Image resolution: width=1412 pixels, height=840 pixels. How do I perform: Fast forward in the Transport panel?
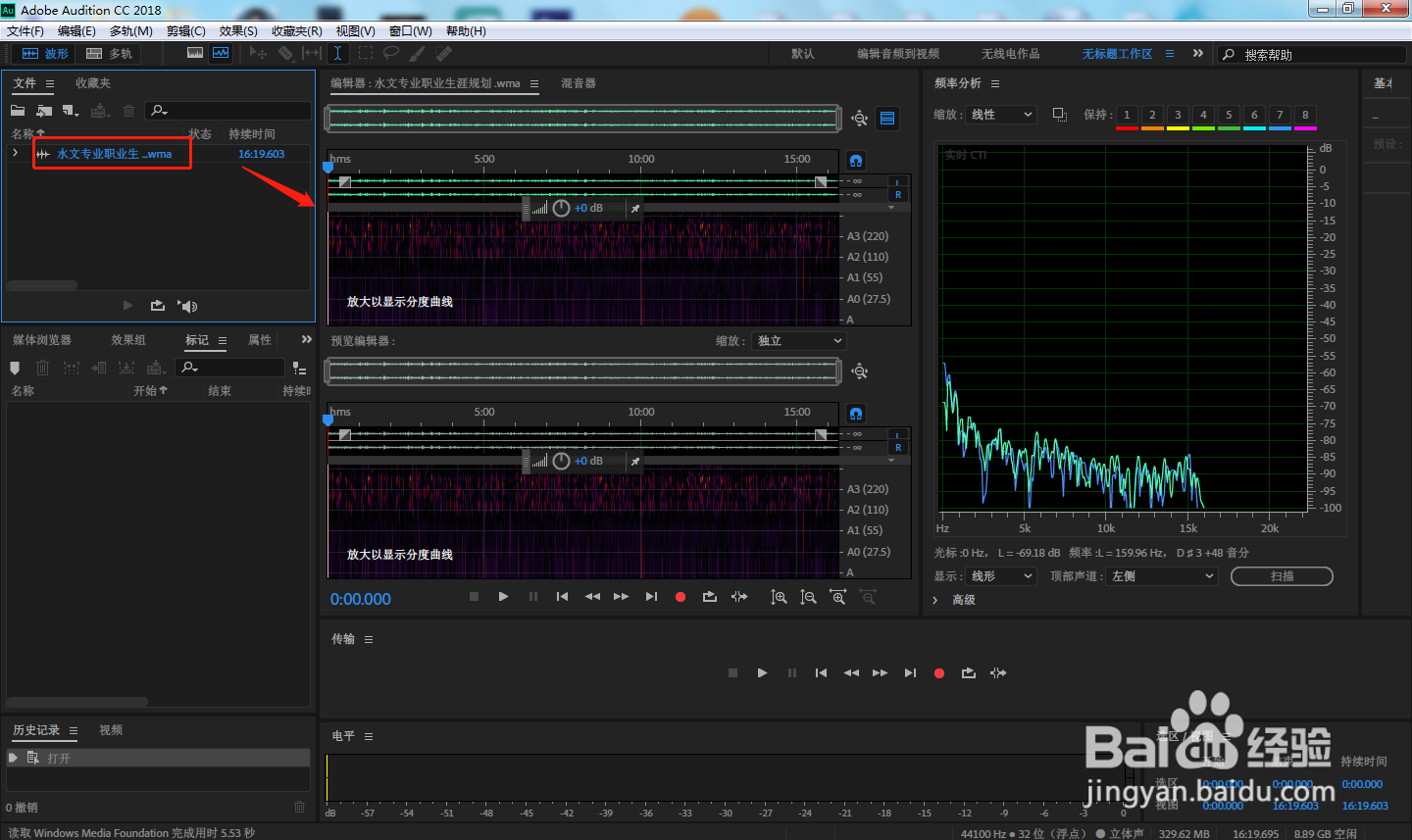[x=881, y=673]
